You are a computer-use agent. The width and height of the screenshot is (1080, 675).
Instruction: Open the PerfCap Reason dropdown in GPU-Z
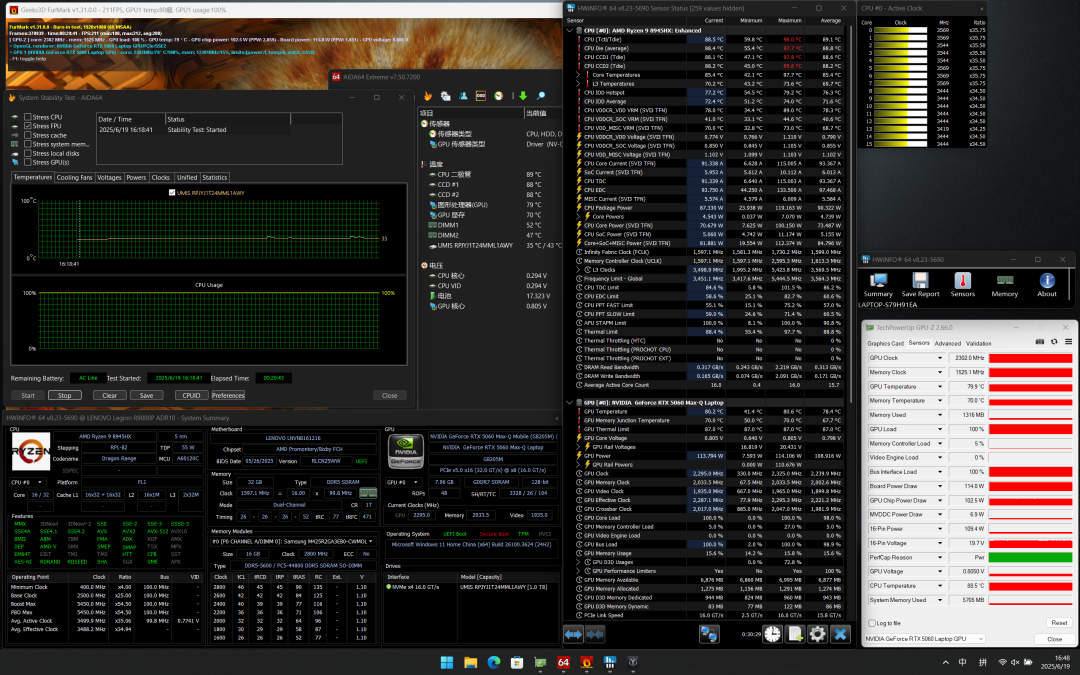coord(939,557)
